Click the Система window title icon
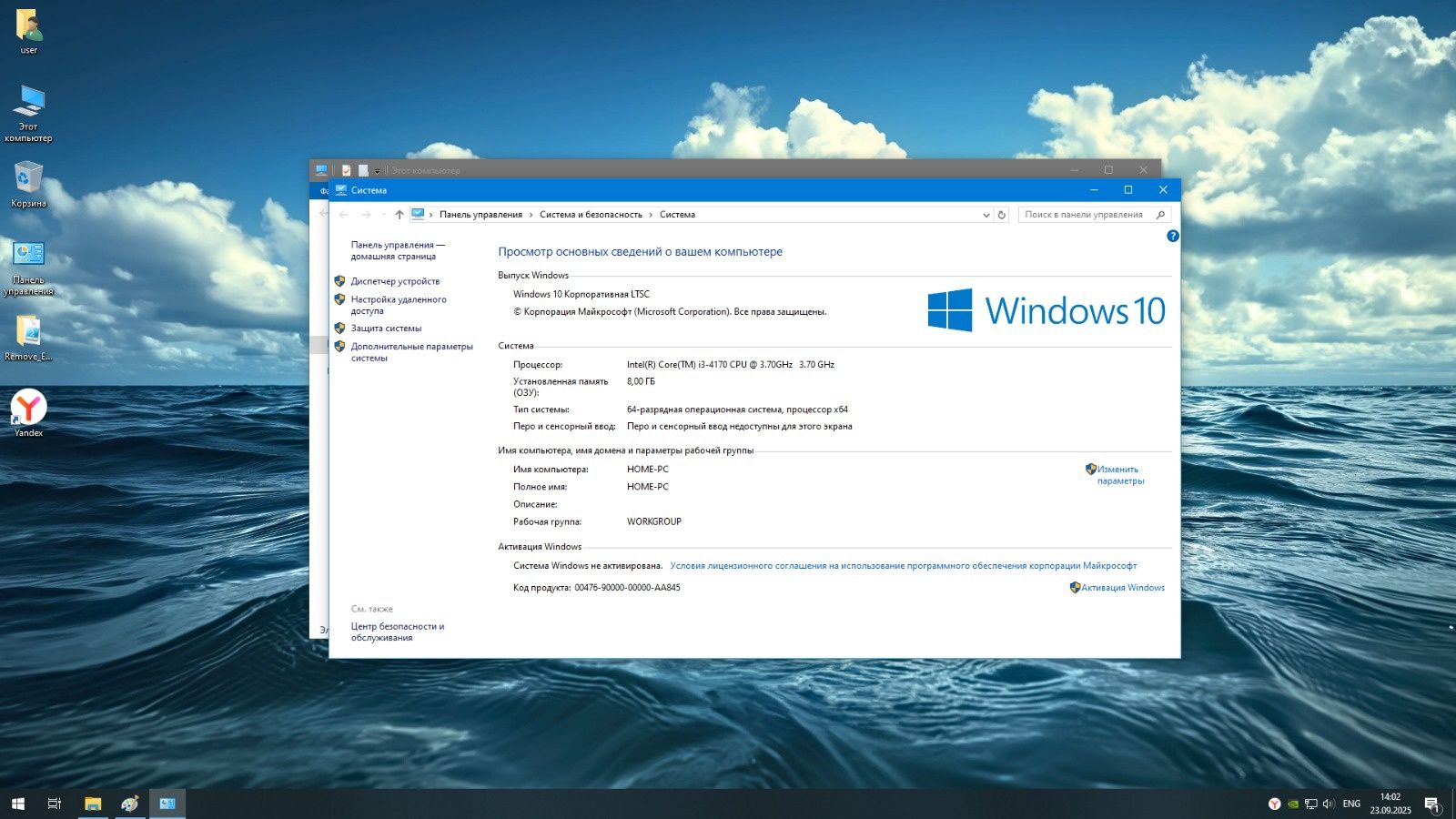 pyautogui.click(x=341, y=190)
